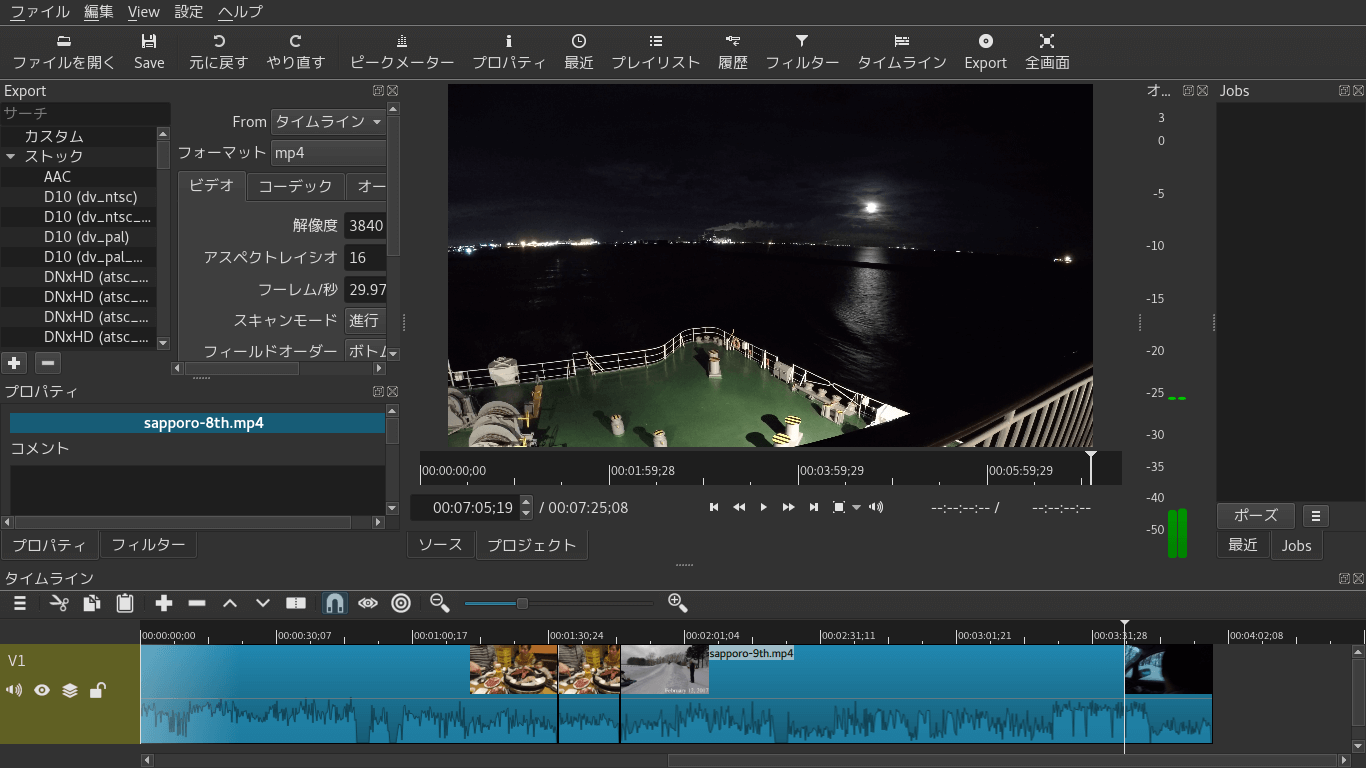Increase the timecode spinner value
Screen dimensions: 1366x768
pyautogui.click(x=527, y=502)
